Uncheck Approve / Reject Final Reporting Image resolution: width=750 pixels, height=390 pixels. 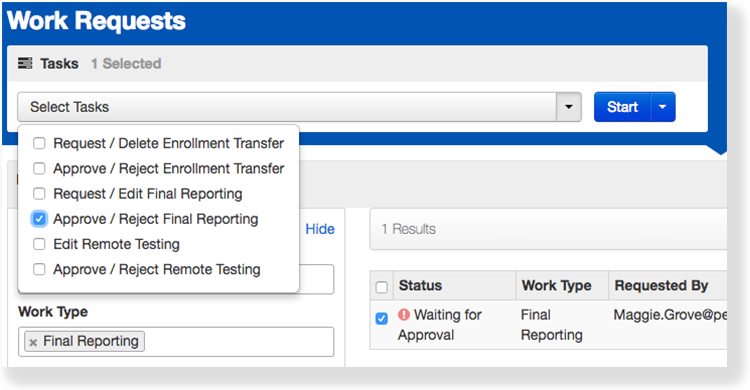coord(39,219)
